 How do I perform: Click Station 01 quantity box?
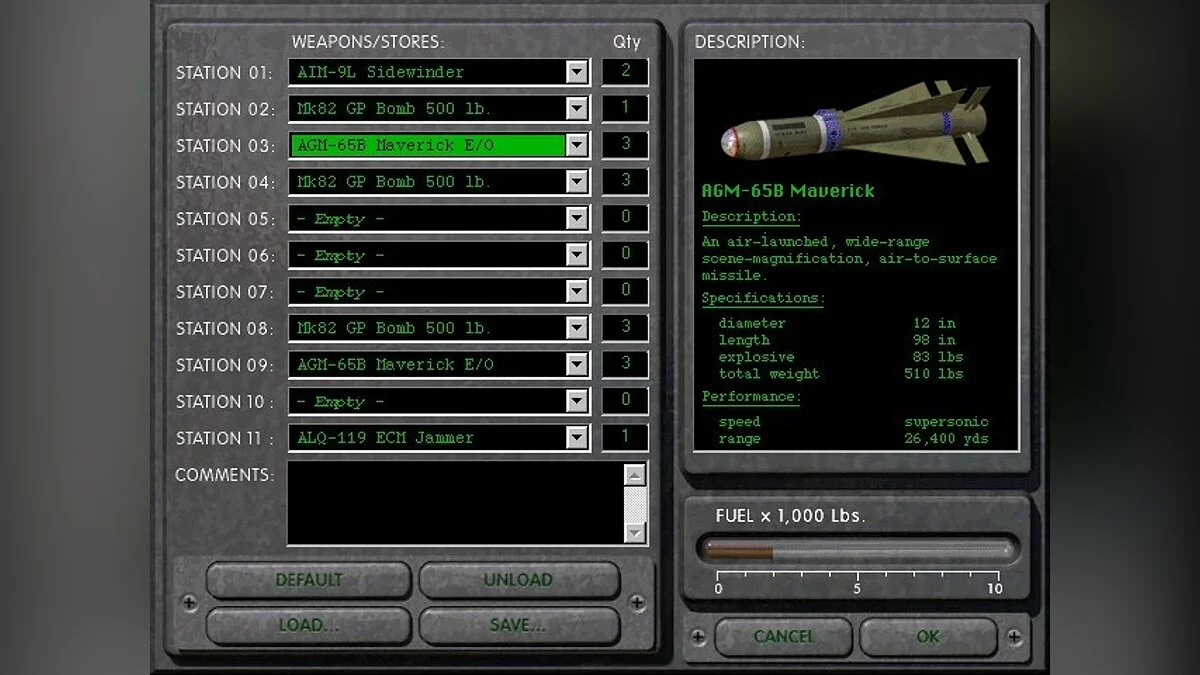click(x=625, y=72)
